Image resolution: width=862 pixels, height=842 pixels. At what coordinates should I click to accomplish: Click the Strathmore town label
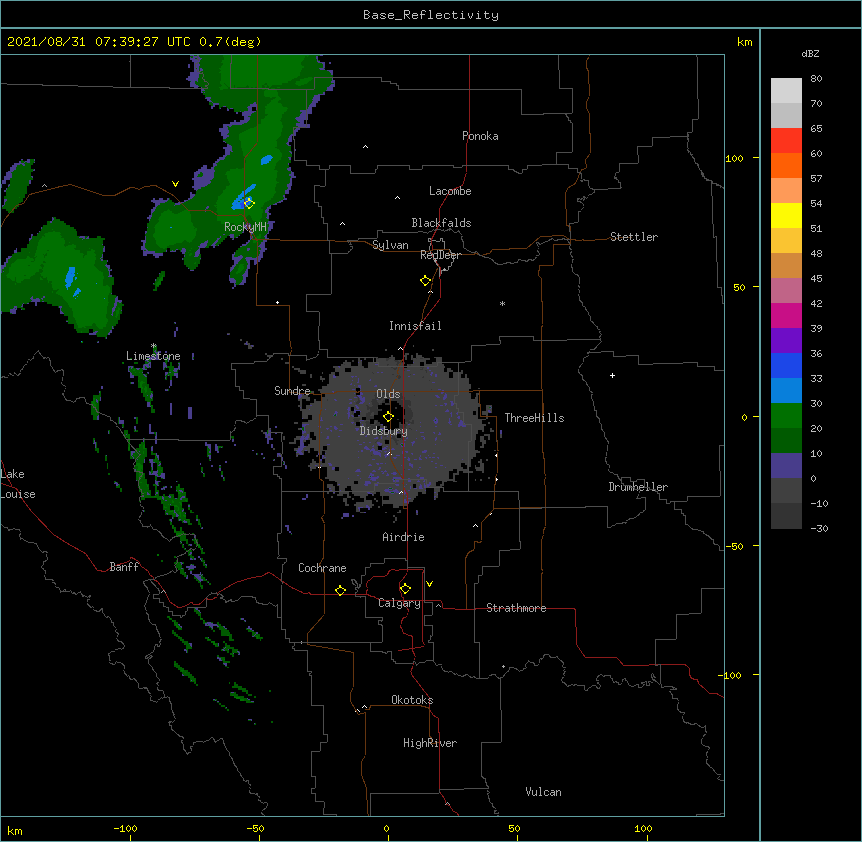516,608
